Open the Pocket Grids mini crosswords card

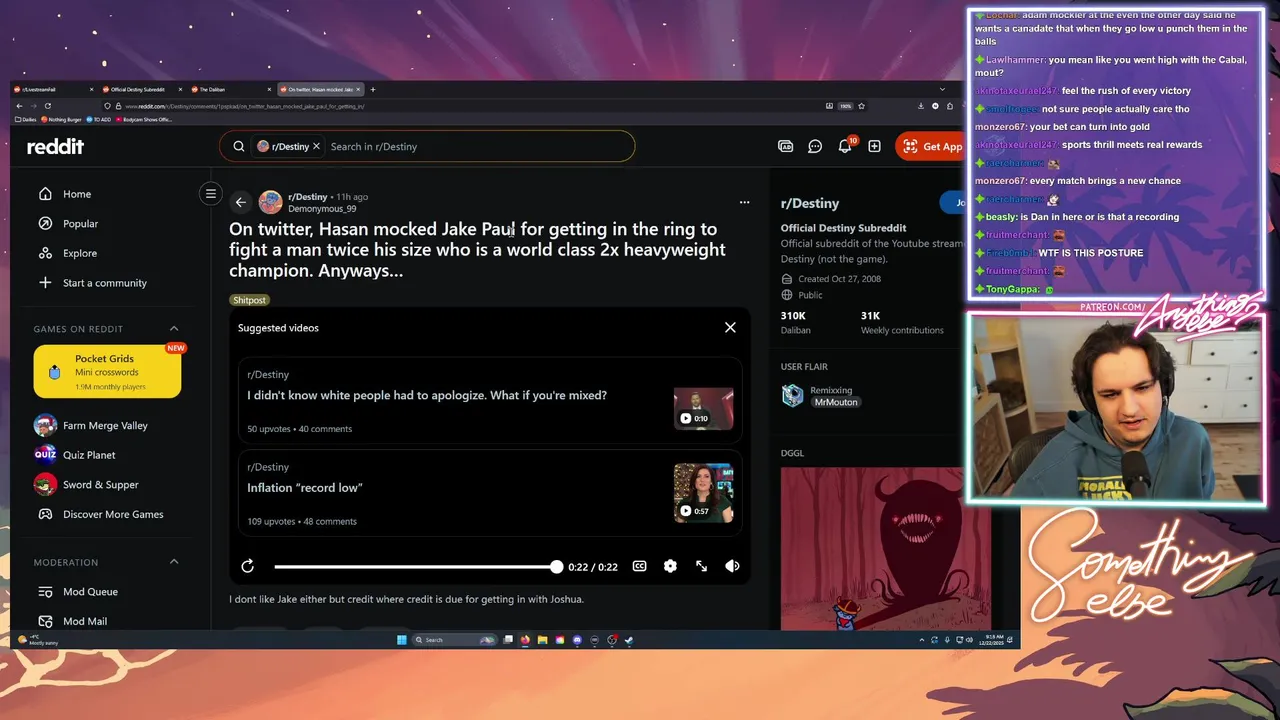[x=107, y=372]
